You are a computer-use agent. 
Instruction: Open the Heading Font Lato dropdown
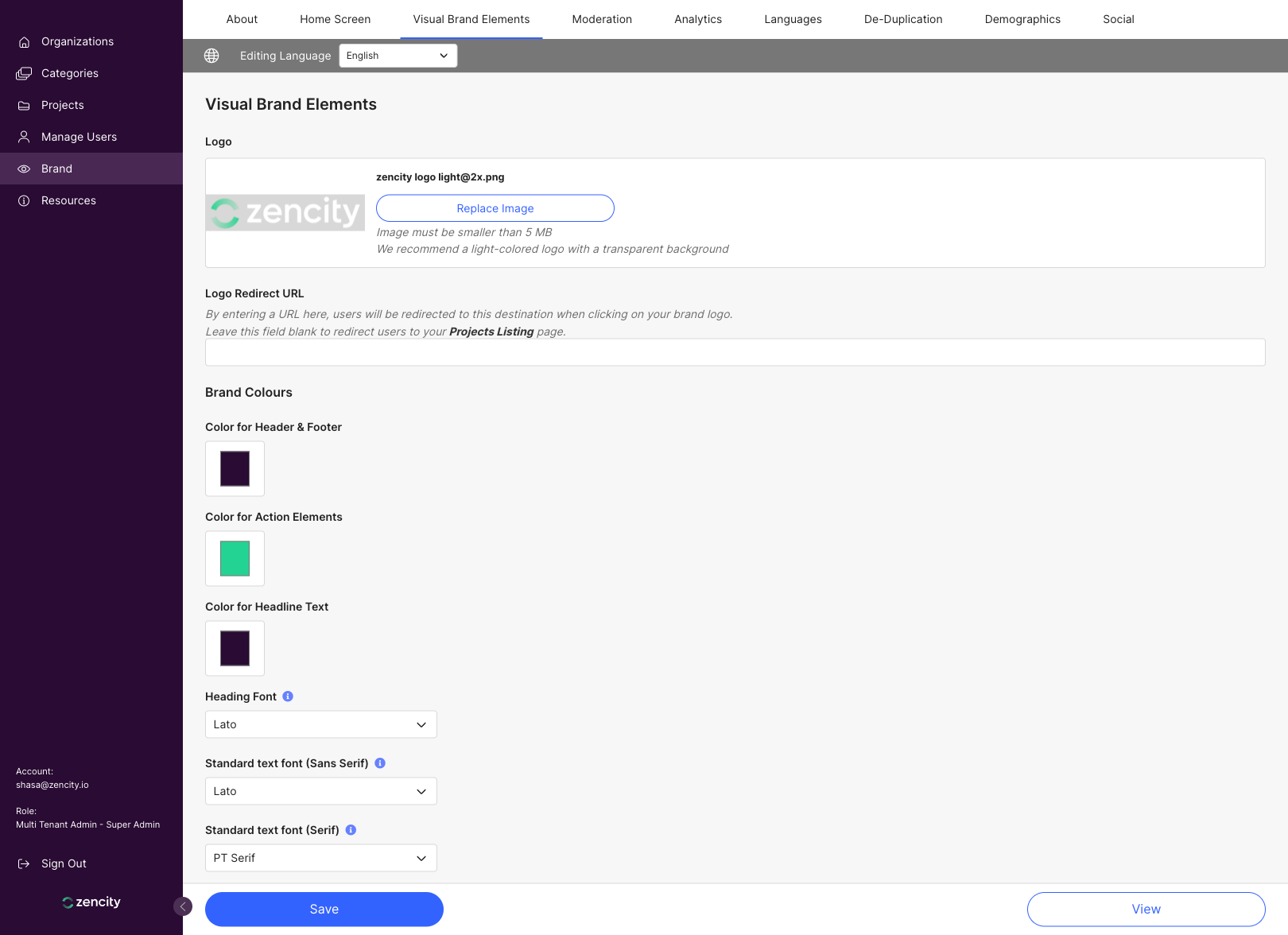click(321, 724)
